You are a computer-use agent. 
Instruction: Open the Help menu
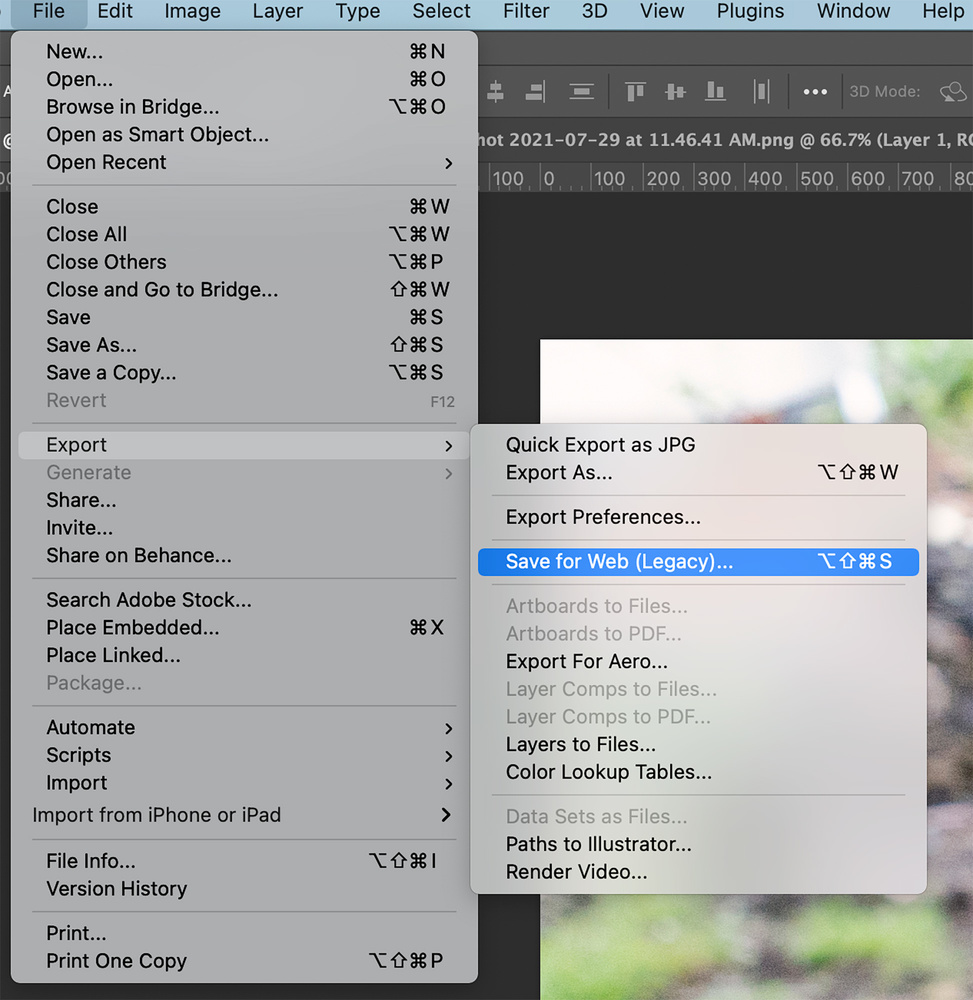[x=943, y=11]
